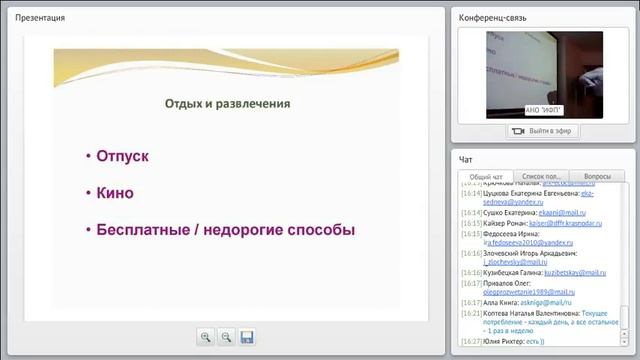The image size is (640, 360).
Task: Click the "Чат" panel title
Action: 465,160
